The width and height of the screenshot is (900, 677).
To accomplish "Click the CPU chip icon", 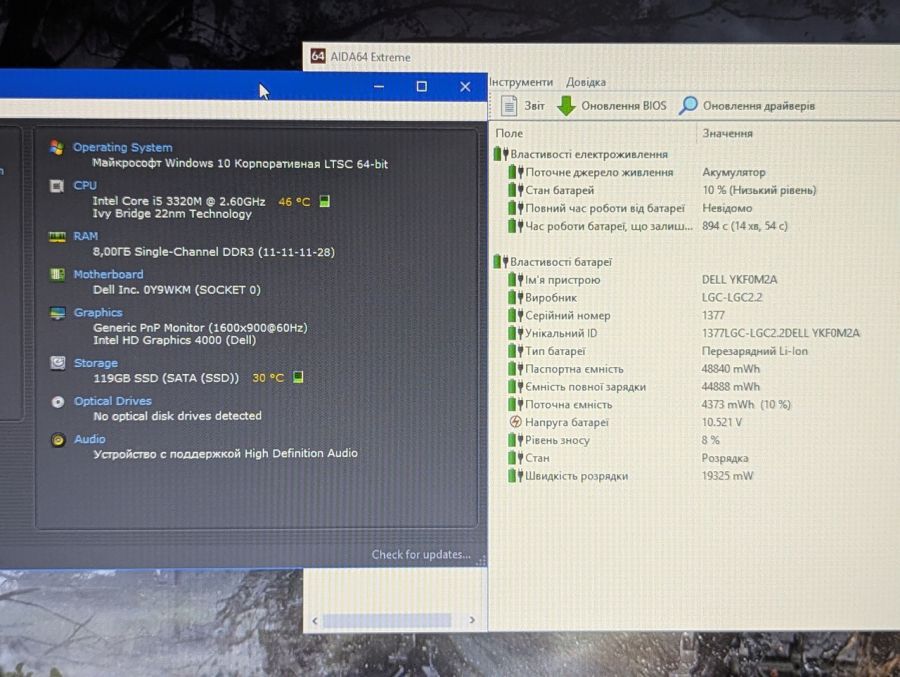I will pos(56,186).
